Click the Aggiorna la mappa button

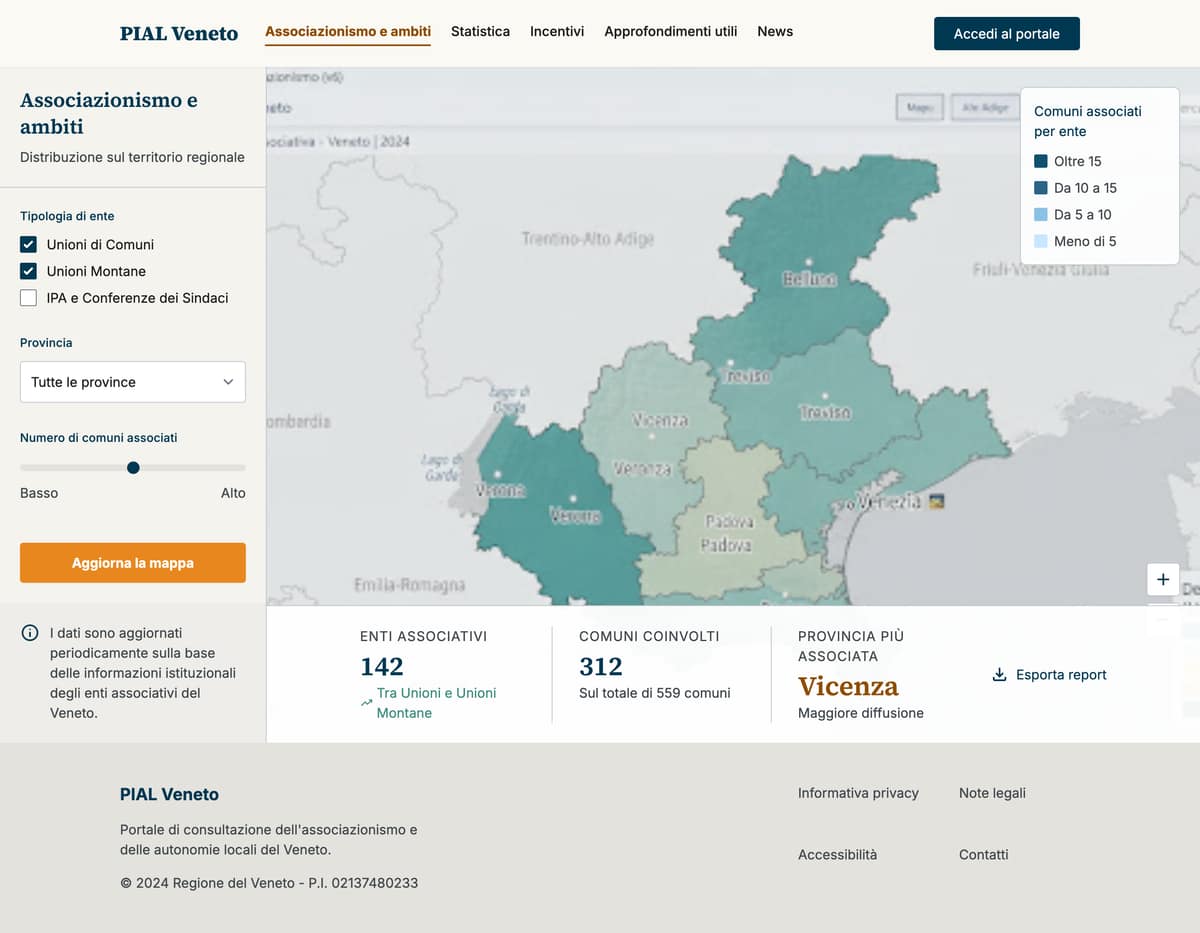[133, 563]
